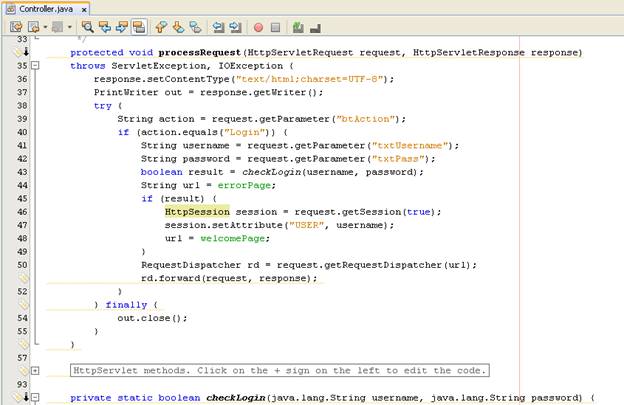Click PrintWriter type on line 37

pos(126,92)
